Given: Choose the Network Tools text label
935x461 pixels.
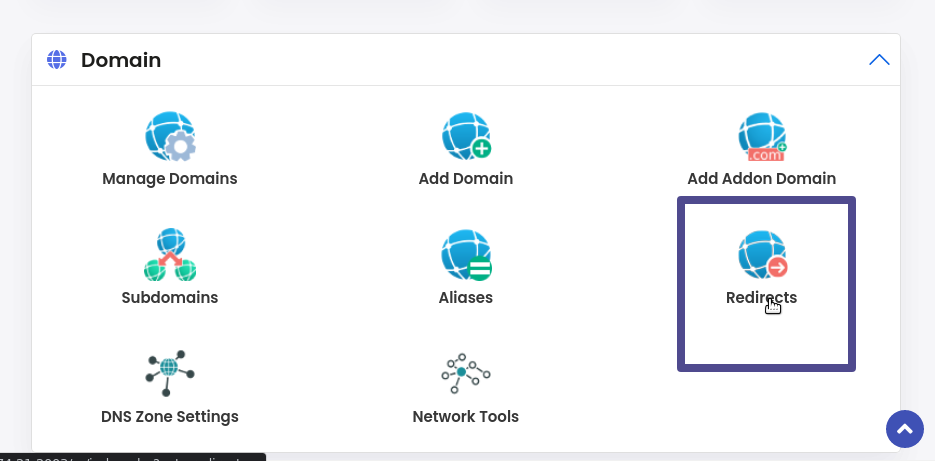Looking at the screenshot, I should click(x=466, y=416).
